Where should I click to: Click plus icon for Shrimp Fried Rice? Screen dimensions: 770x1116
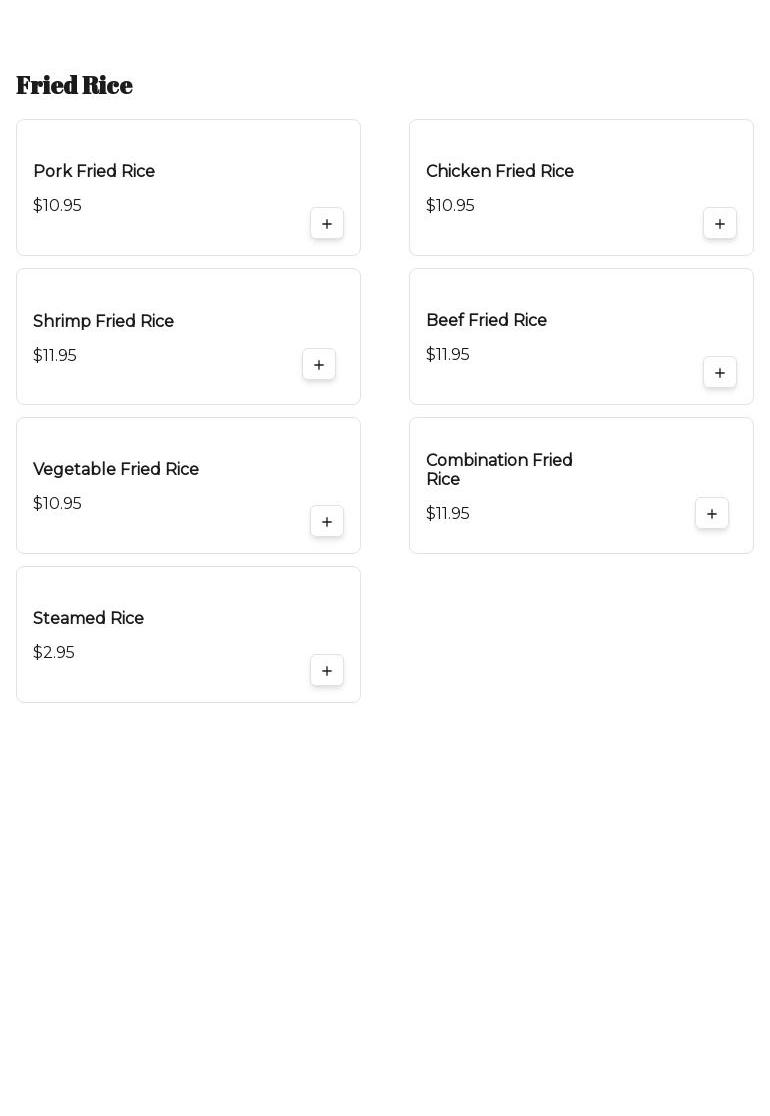pyautogui.click(x=319, y=365)
